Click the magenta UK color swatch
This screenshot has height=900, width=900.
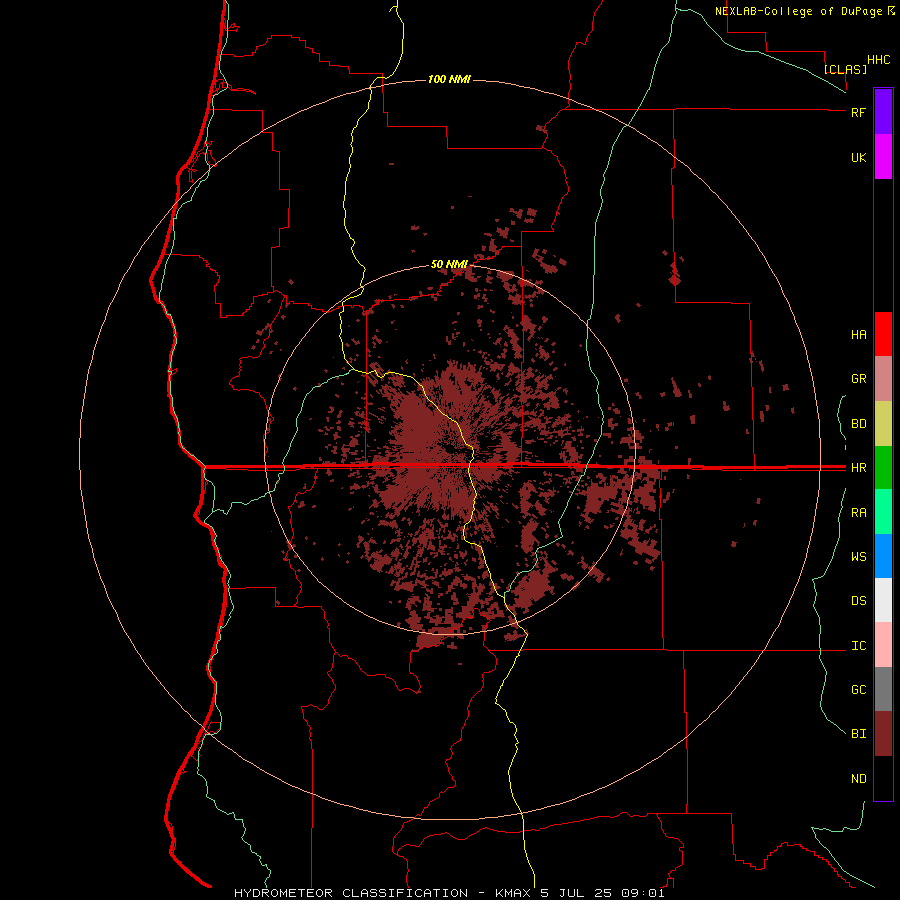[x=883, y=157]
